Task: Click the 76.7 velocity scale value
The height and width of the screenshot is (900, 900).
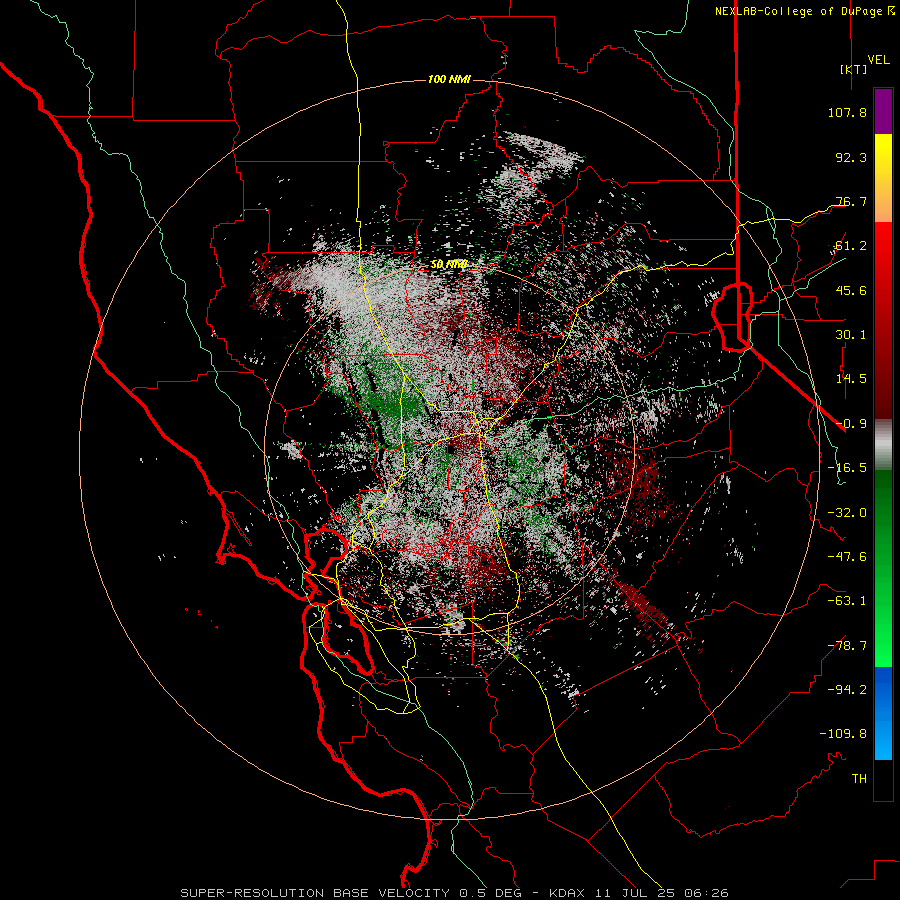Action: 851,201
